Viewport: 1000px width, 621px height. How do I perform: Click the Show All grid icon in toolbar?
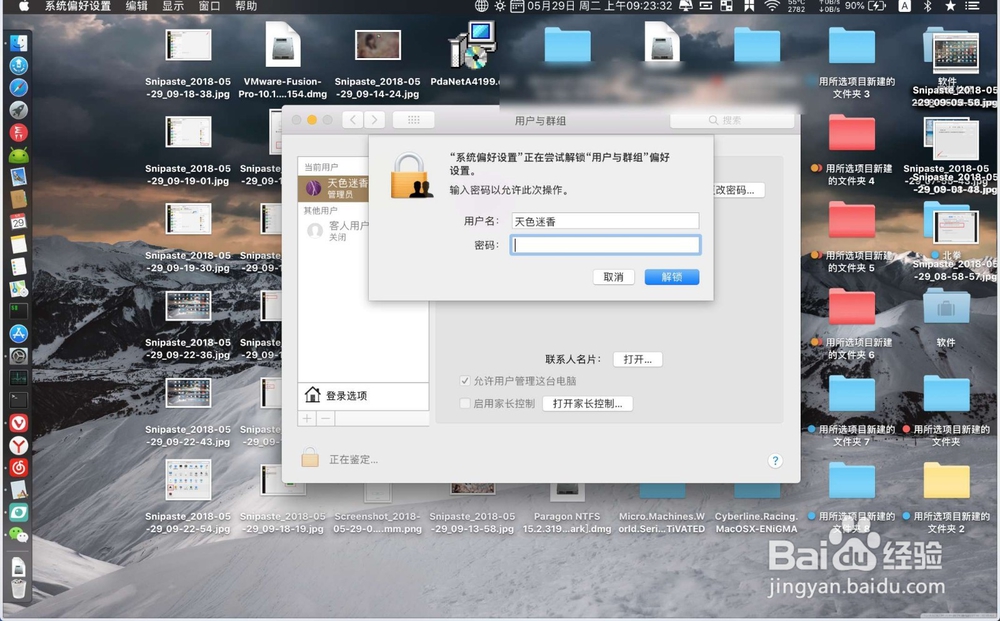click(415, 119)
